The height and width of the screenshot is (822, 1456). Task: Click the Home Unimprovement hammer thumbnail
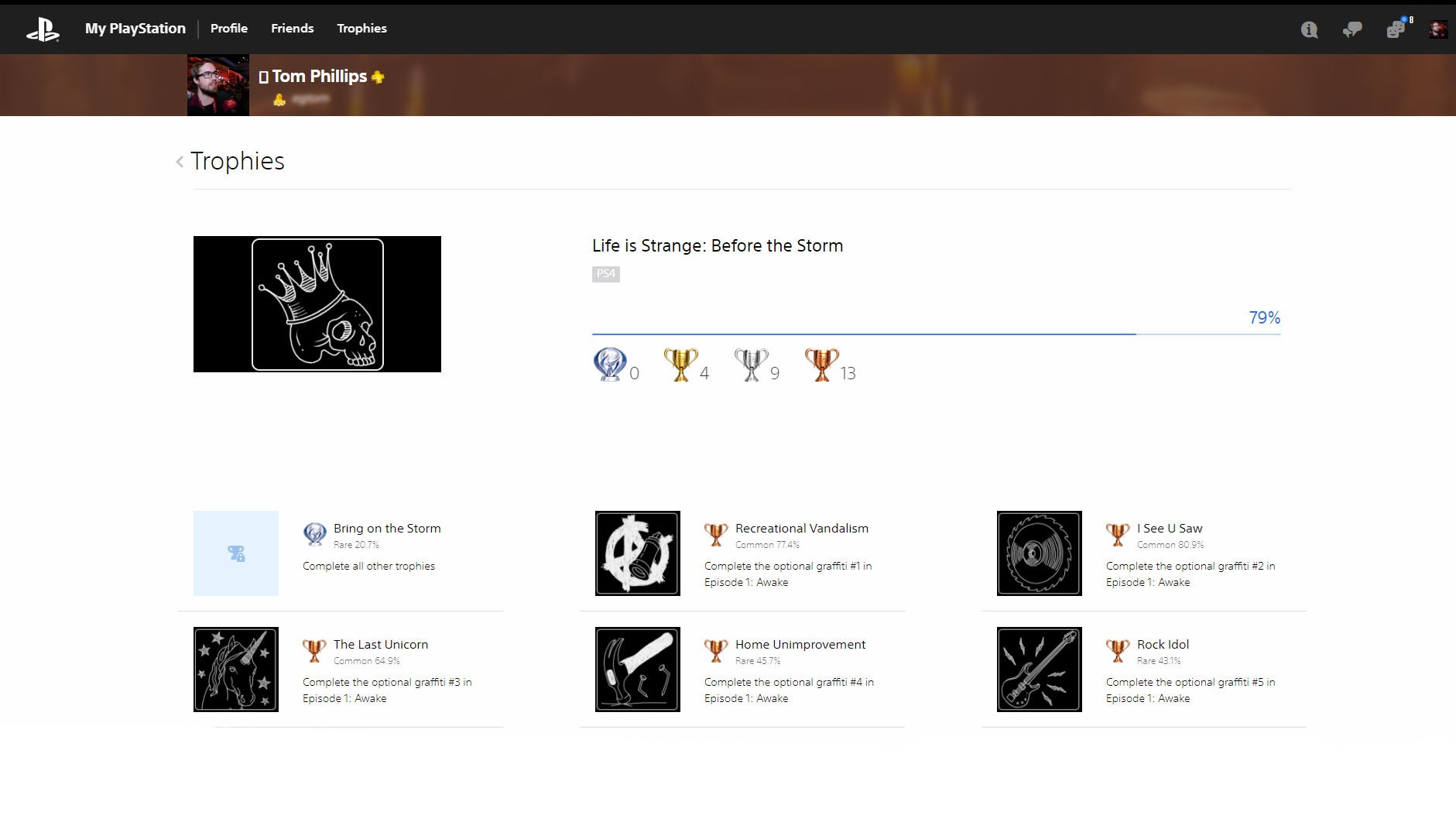[x=638, y=670]
